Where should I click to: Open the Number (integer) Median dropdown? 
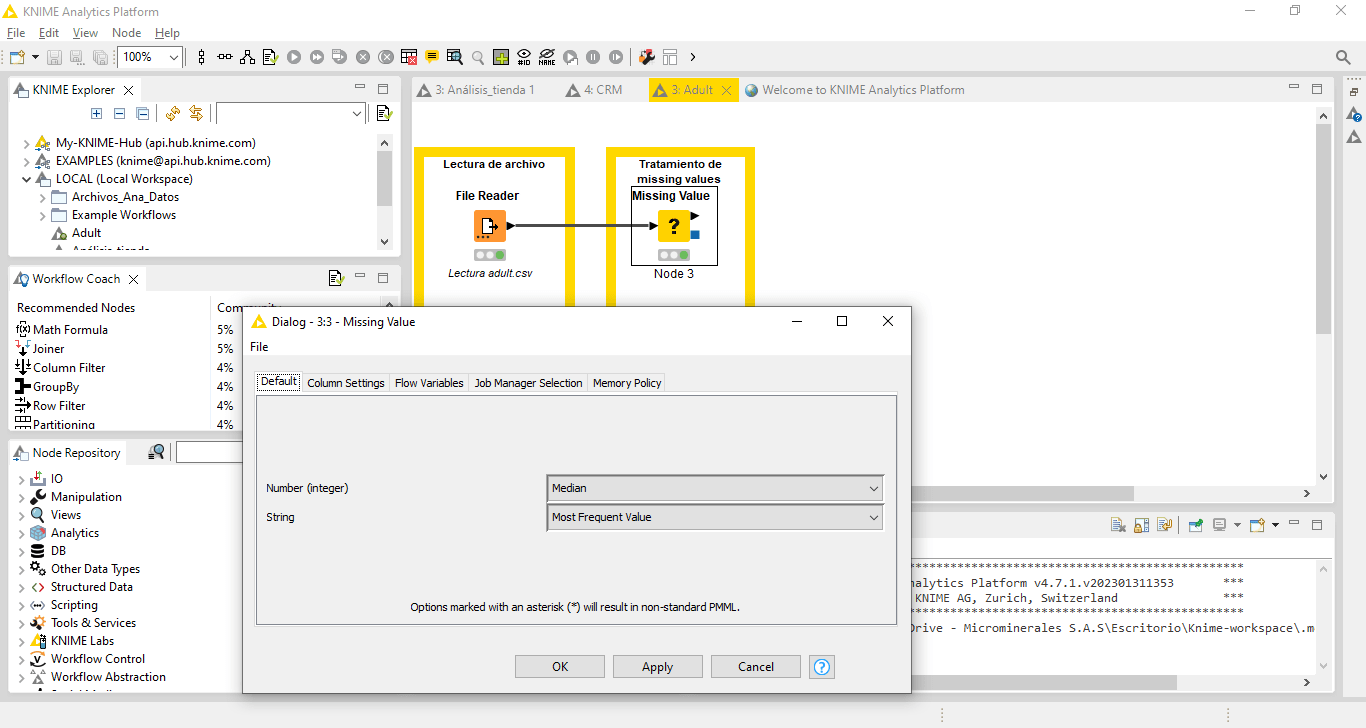(x=715, y=488)
